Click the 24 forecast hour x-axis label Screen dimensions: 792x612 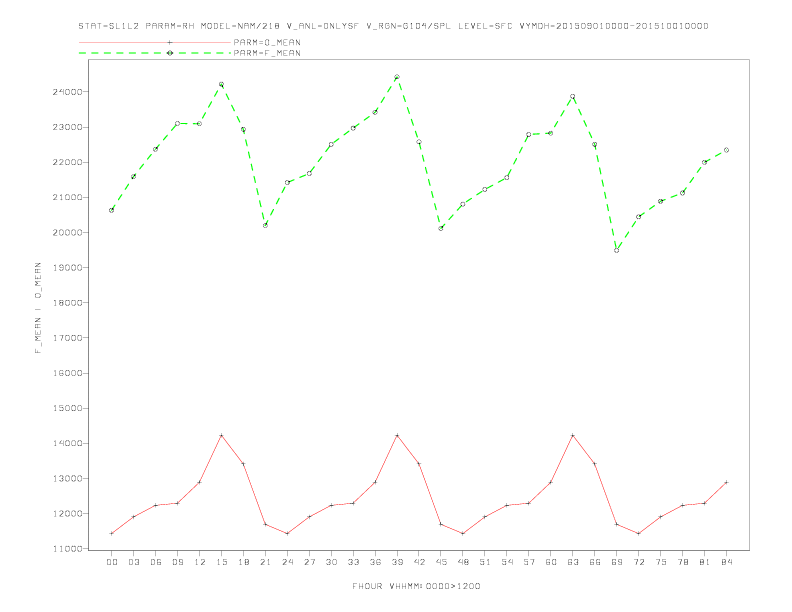pos(287,562)
